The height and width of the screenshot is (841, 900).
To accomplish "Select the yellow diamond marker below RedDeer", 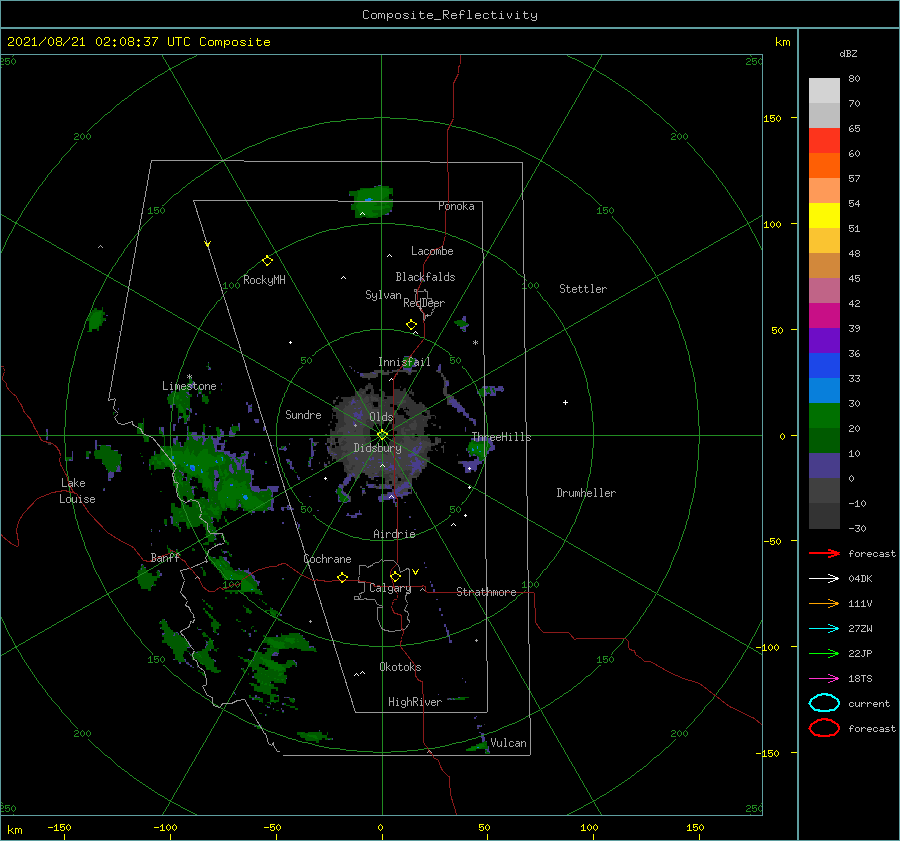I will tap(411, 325).
